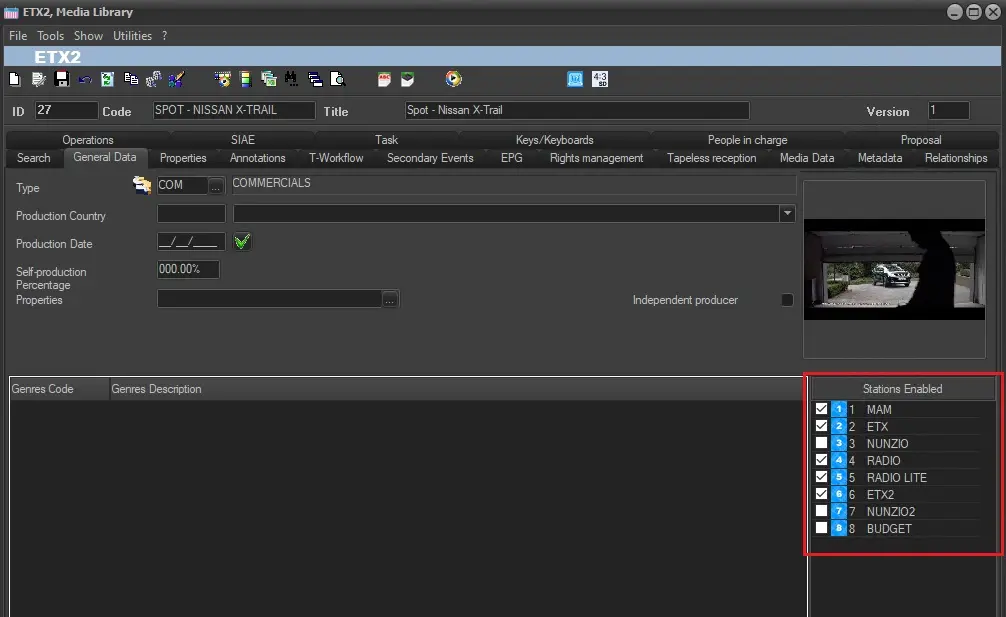Open the Type code browse button
The image size is (1006, 617).
tap(216, 185)
